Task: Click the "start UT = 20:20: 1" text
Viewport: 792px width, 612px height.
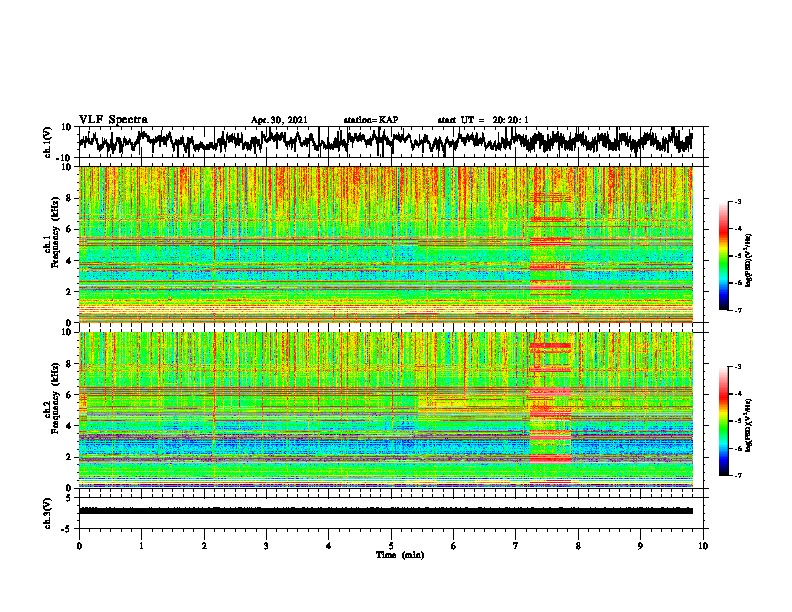Action: (483, 120)
